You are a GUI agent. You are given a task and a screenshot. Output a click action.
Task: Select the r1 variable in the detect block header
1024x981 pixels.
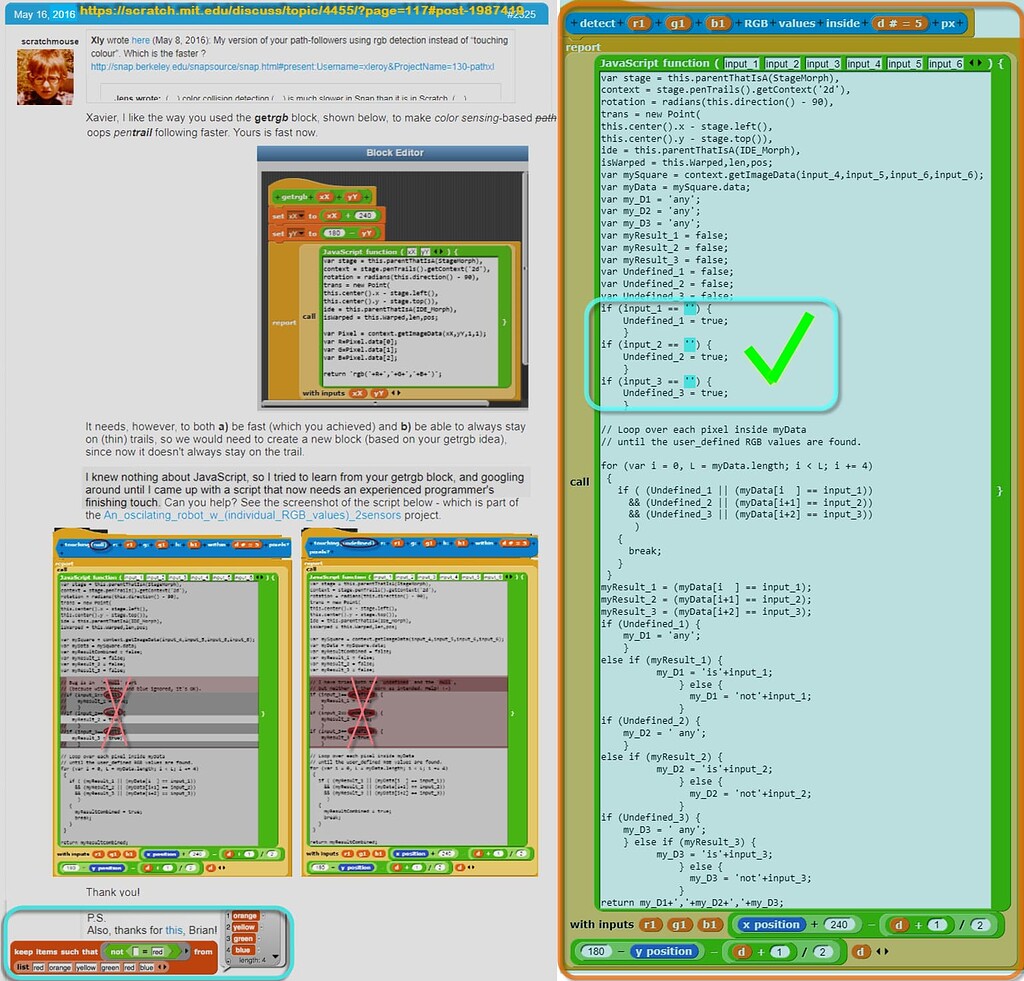[x=637, y=21]
